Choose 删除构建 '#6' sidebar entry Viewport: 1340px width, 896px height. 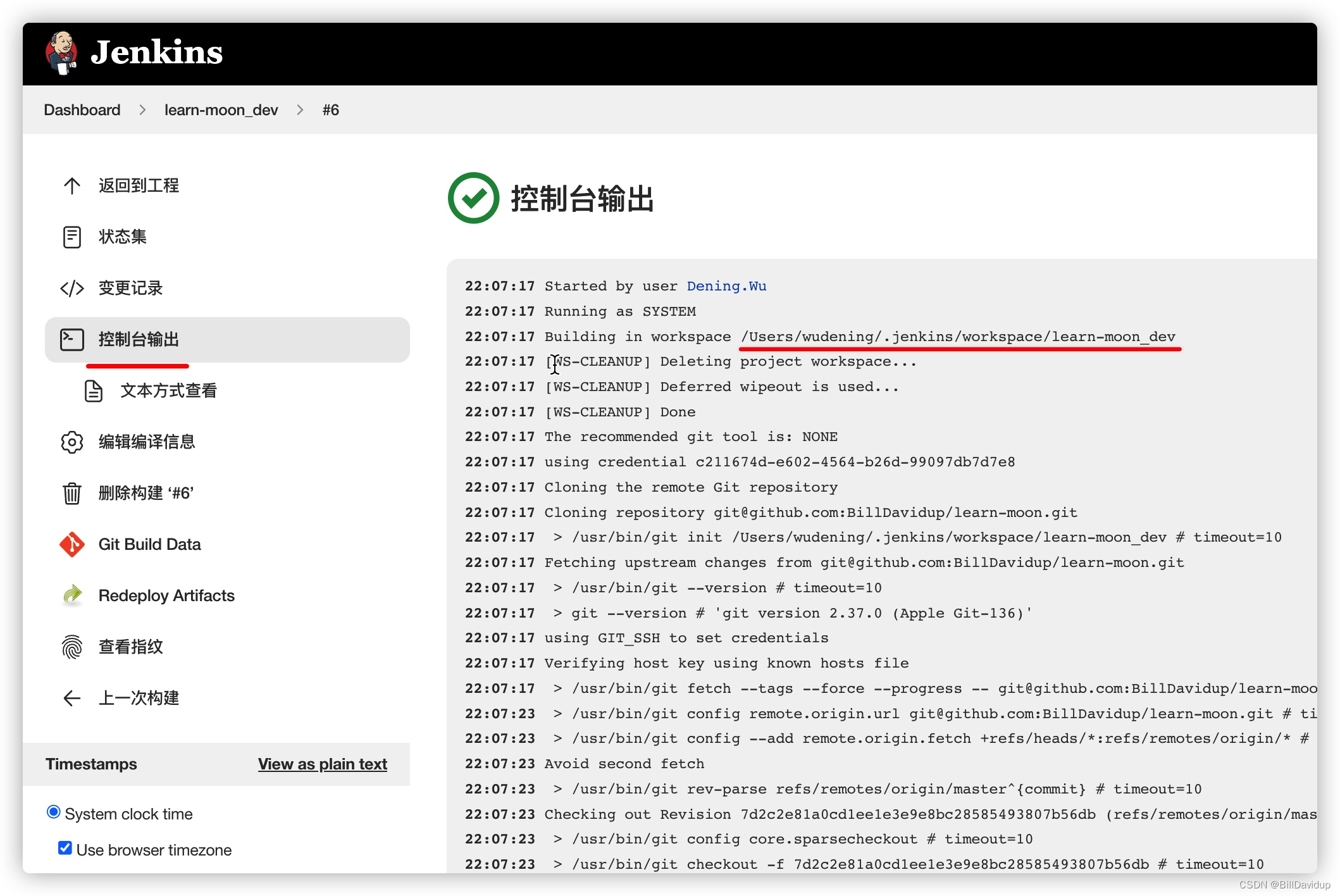[x=146, y=493]
